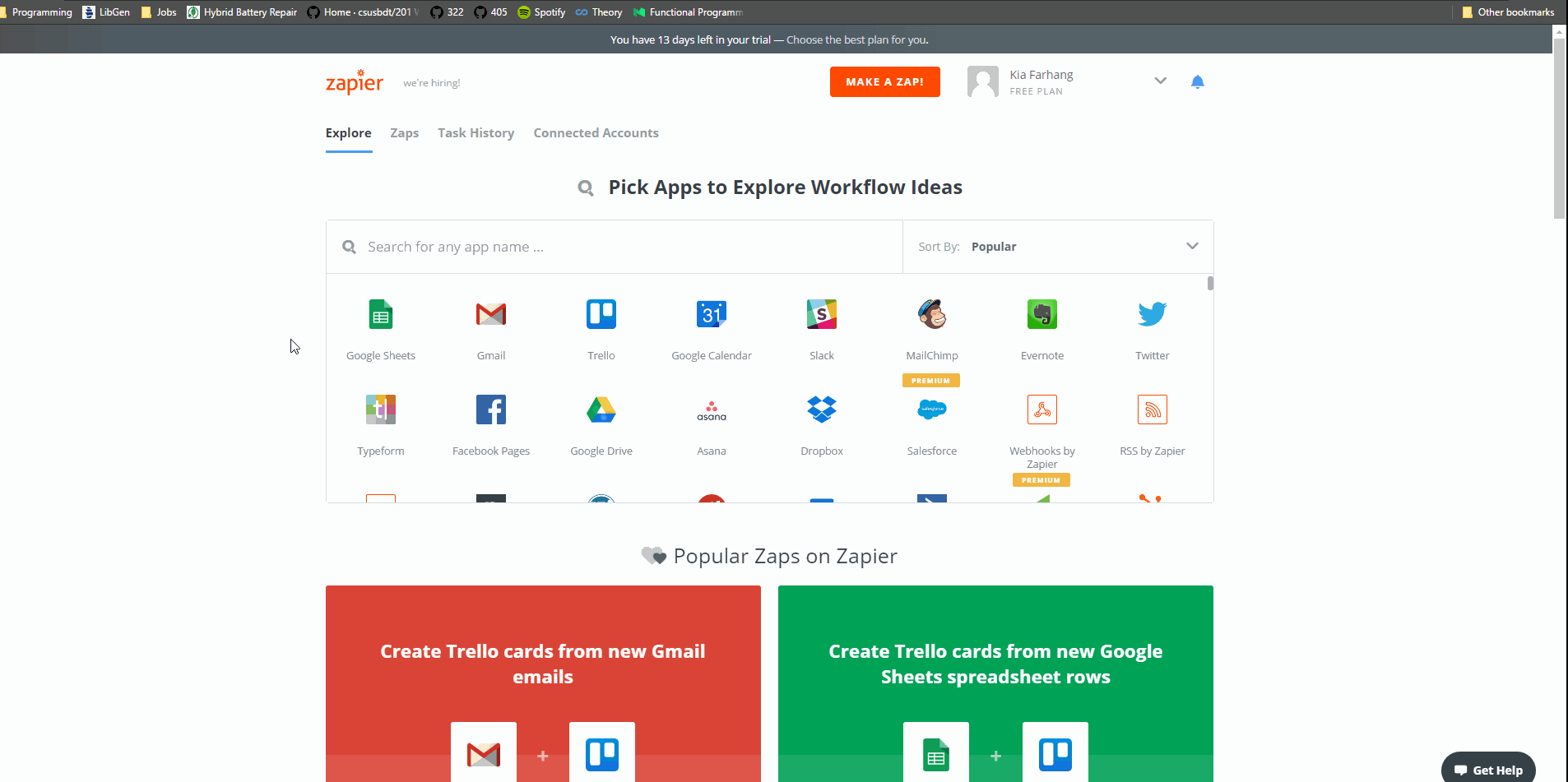Open the Jobs bookmarks folder

click(x=159, y=12)
